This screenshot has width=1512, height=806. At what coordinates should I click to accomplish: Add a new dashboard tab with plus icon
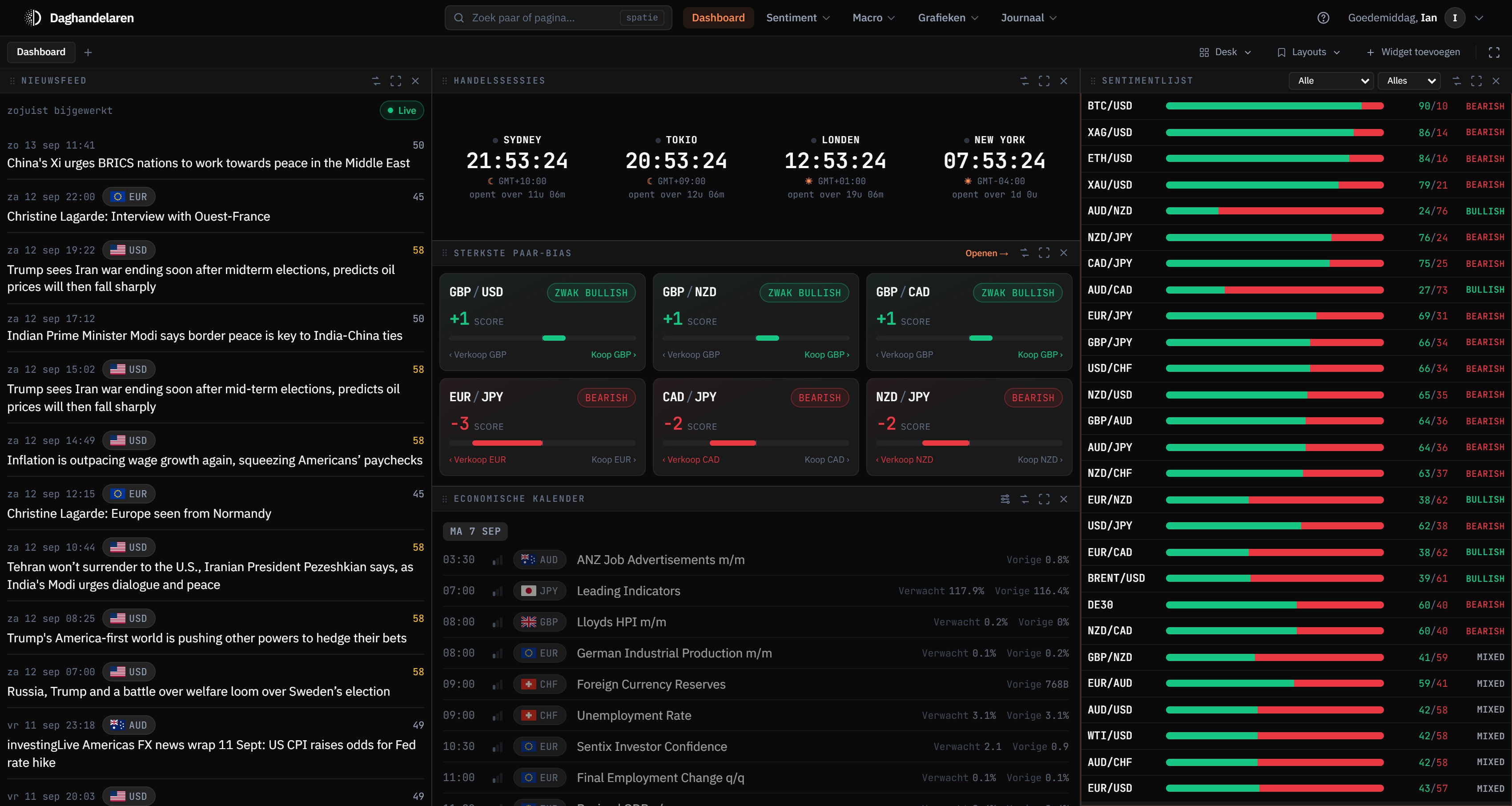88,52
